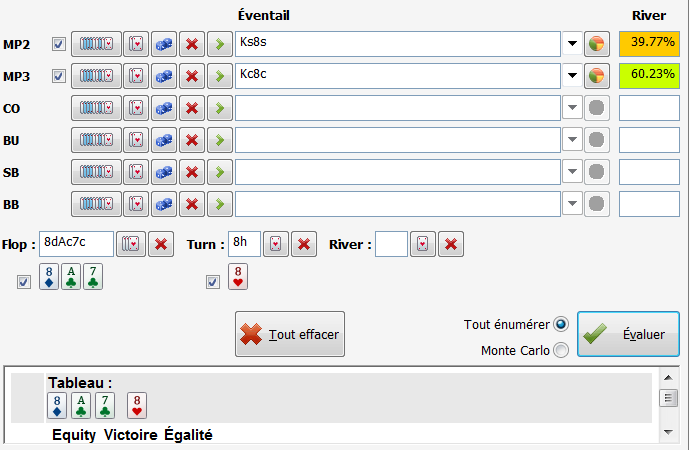Click the card picker icon for MP3
The height and width of the screenshot is (450, 693).
click(x=136, y=76)
